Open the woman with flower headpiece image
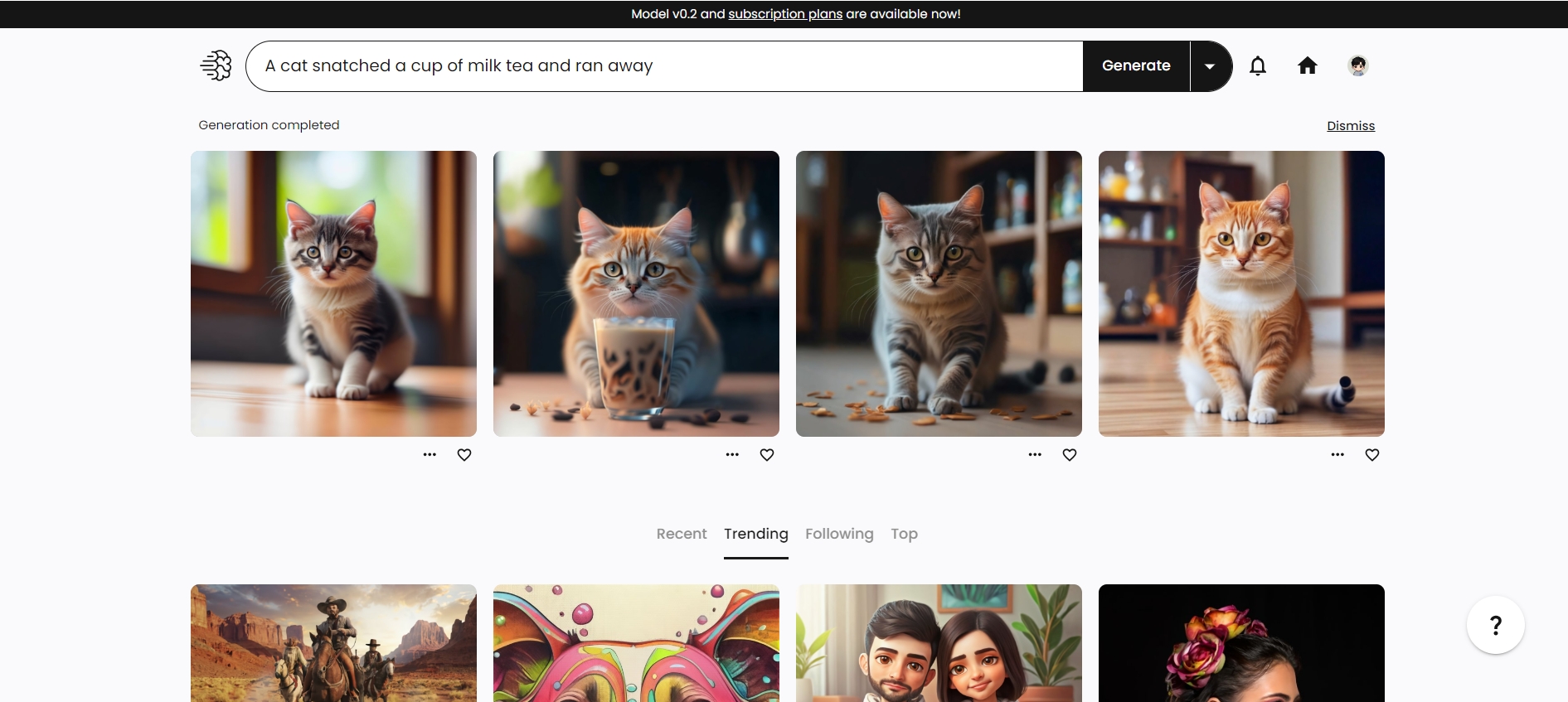This screenshot has height=702, width=1568. (1241, 643)
